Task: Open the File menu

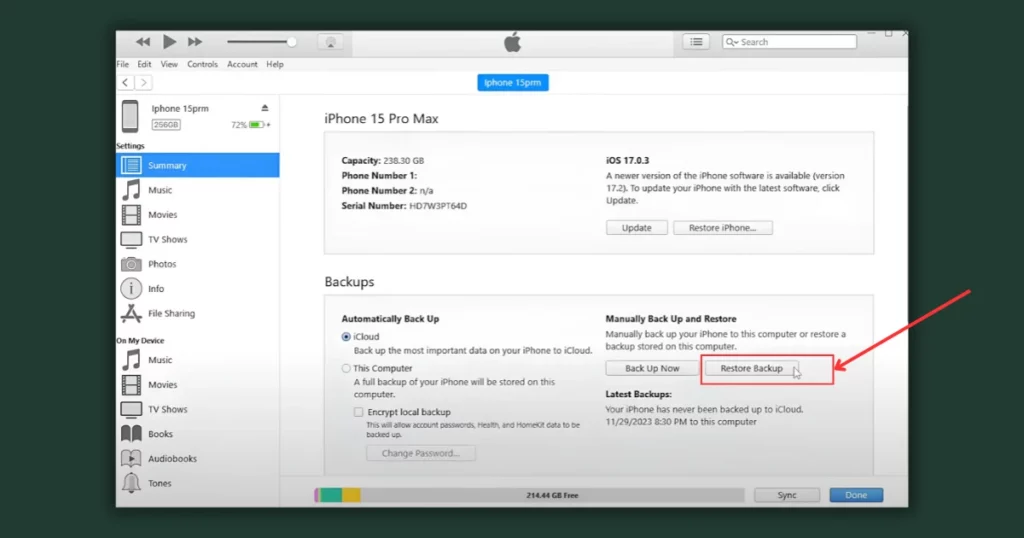Action: pyautogui.click(x=123, y=64)
